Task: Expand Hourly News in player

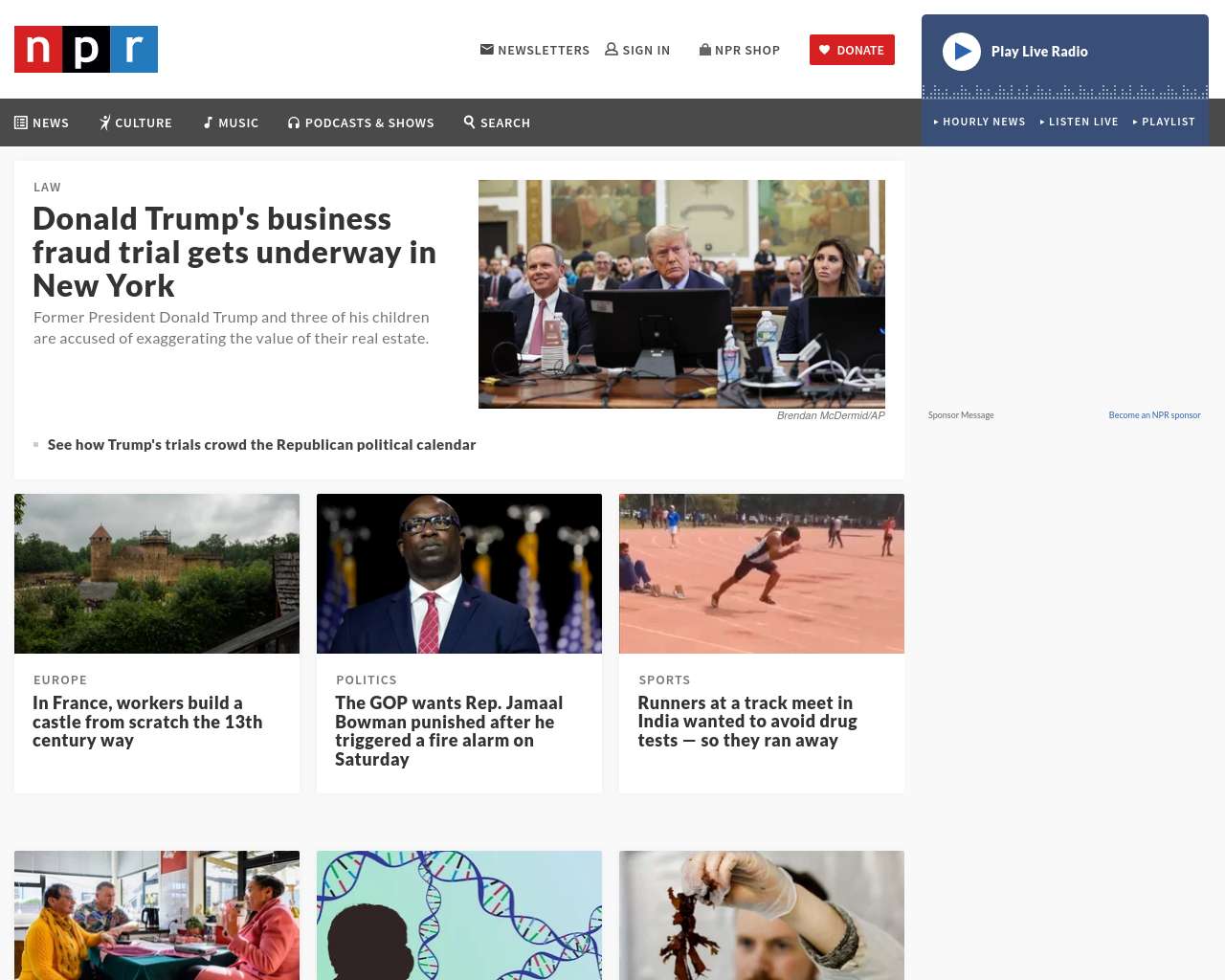Action: click(x=980, y=122)
